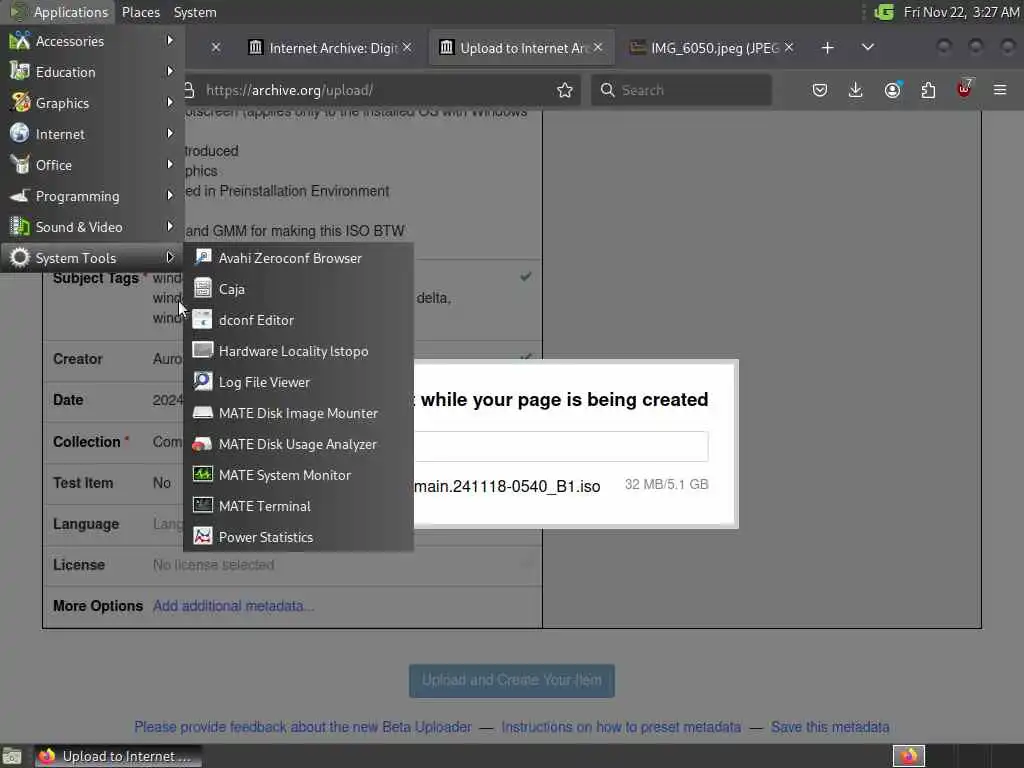Bookmark this page with star icon
This screenshot has width=1024, height=768.
(565, 90)
